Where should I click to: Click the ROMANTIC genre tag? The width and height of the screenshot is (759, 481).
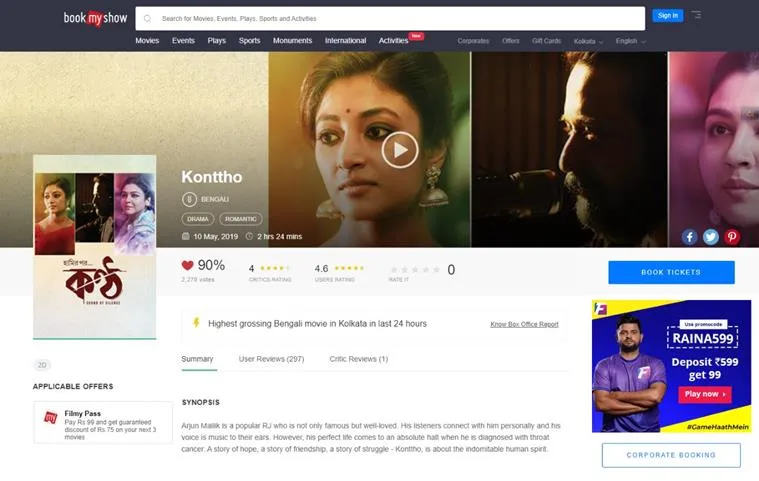pyautogui.click(x=241, y=219)
